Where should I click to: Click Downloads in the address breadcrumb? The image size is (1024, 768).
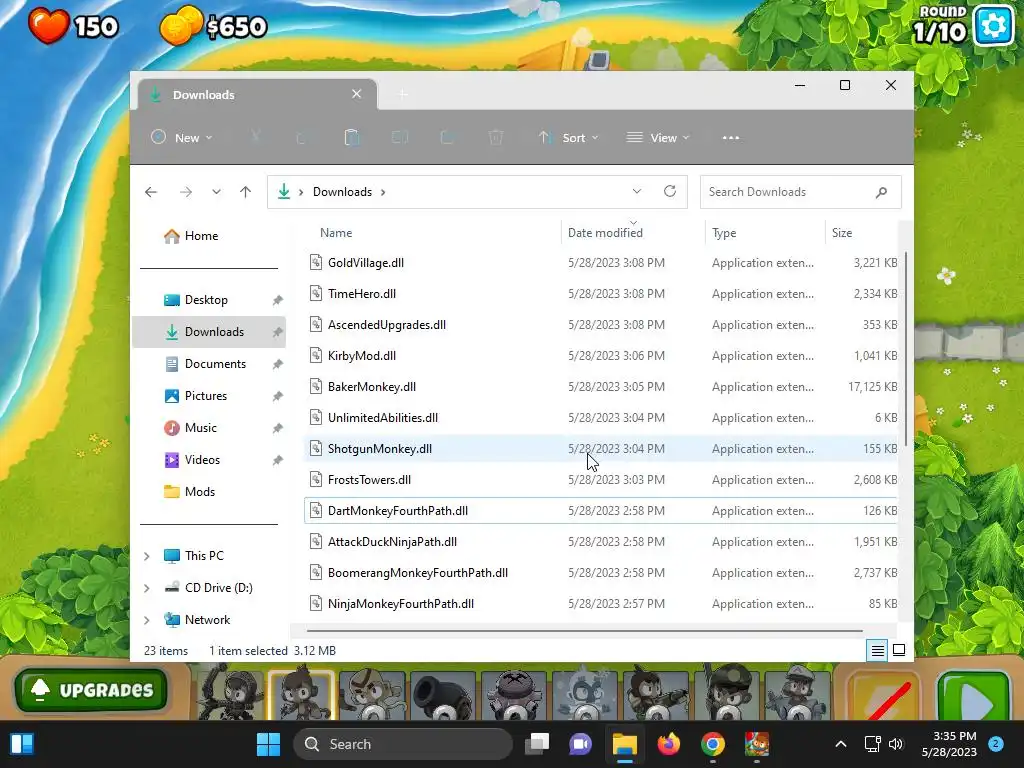pyautogui.click(x=342, y=192)
